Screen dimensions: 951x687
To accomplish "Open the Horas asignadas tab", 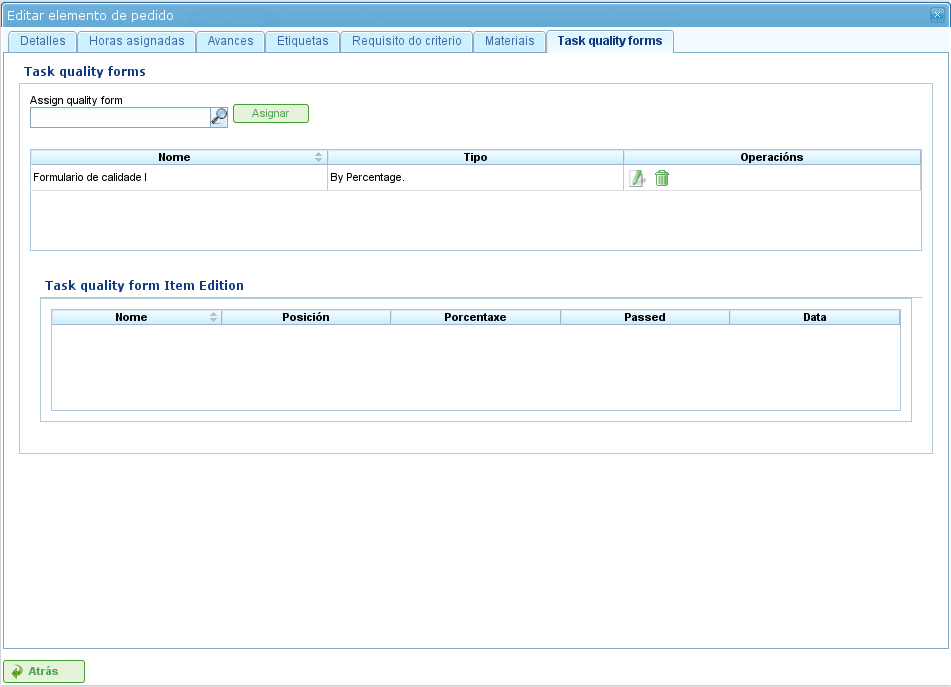I will pos(136,41).
